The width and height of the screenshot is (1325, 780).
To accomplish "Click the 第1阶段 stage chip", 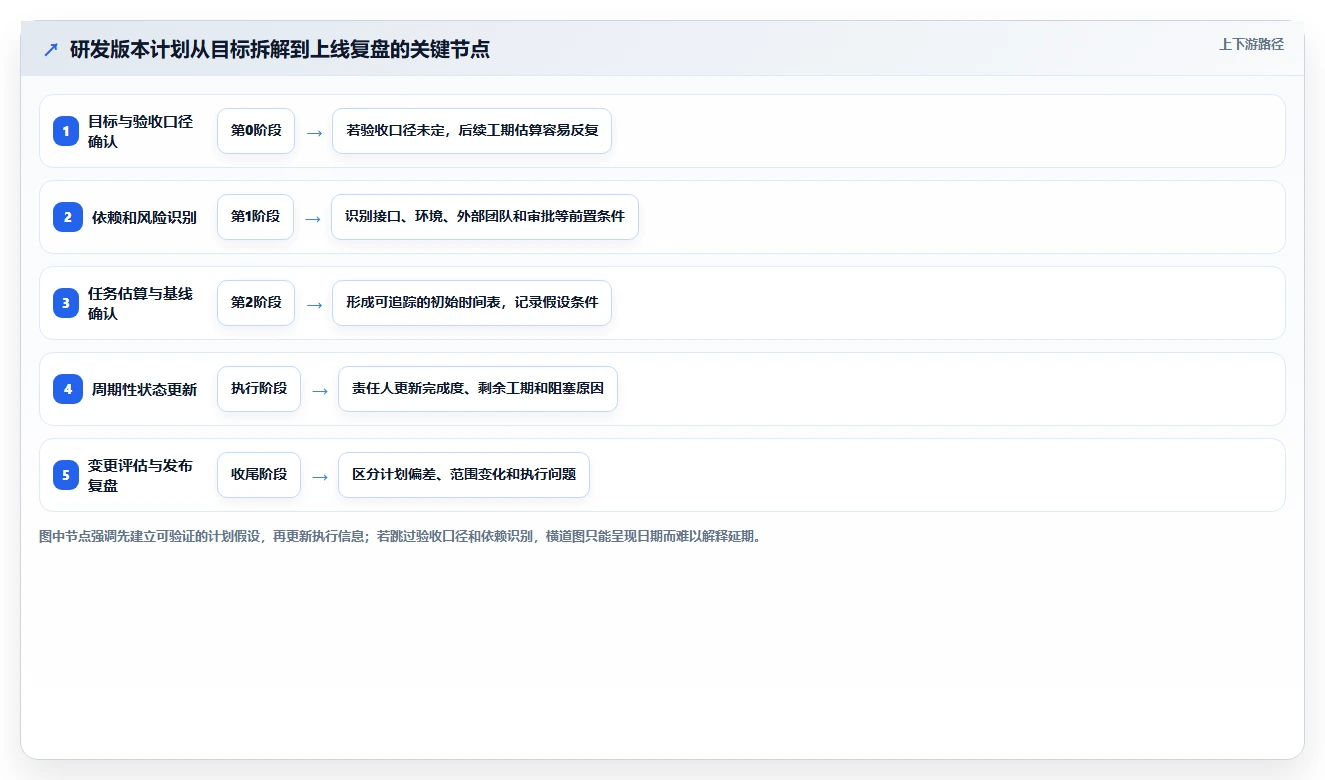I will coord(256,217).
